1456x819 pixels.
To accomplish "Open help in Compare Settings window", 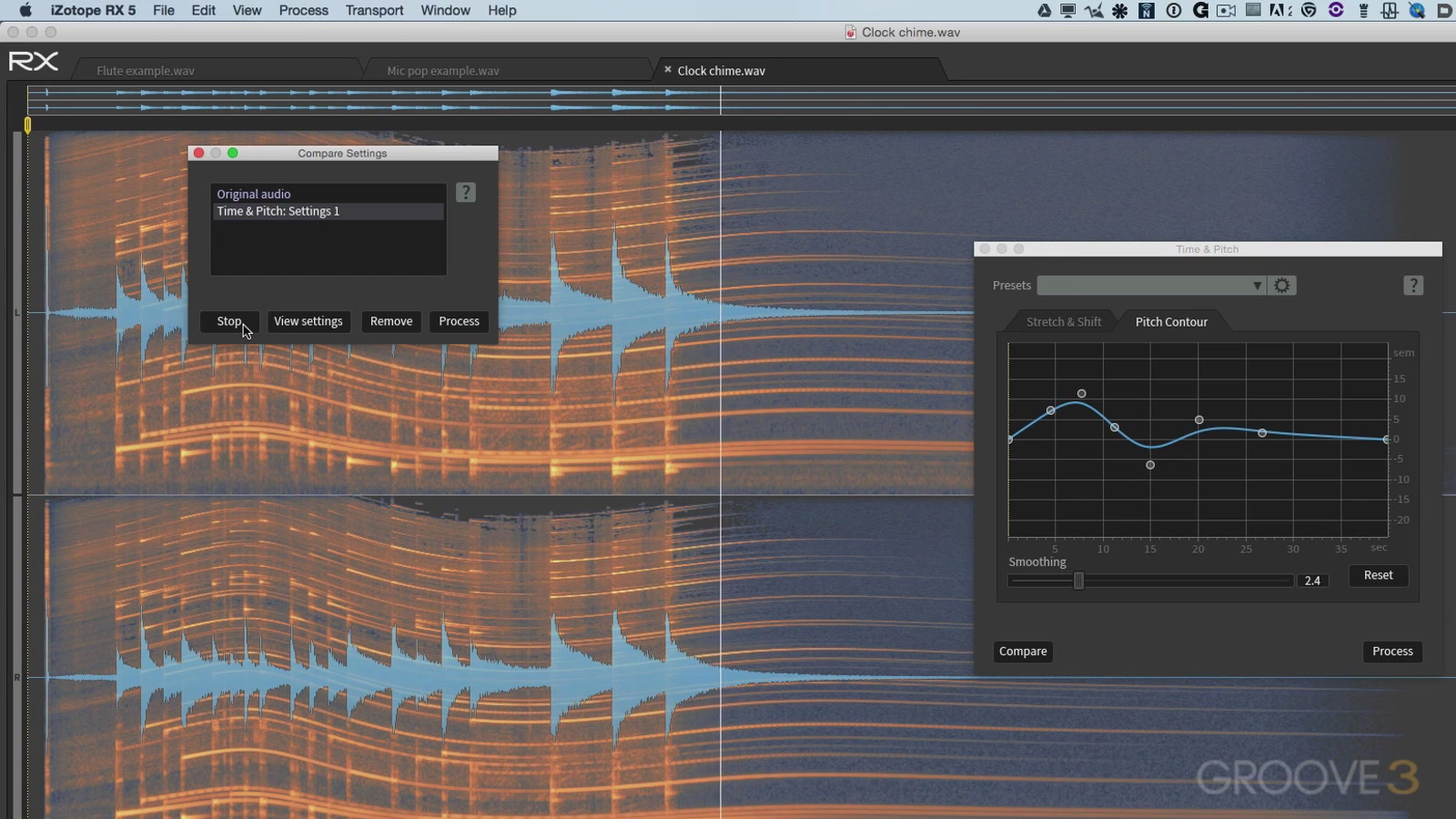I will (x=466, y=192).
